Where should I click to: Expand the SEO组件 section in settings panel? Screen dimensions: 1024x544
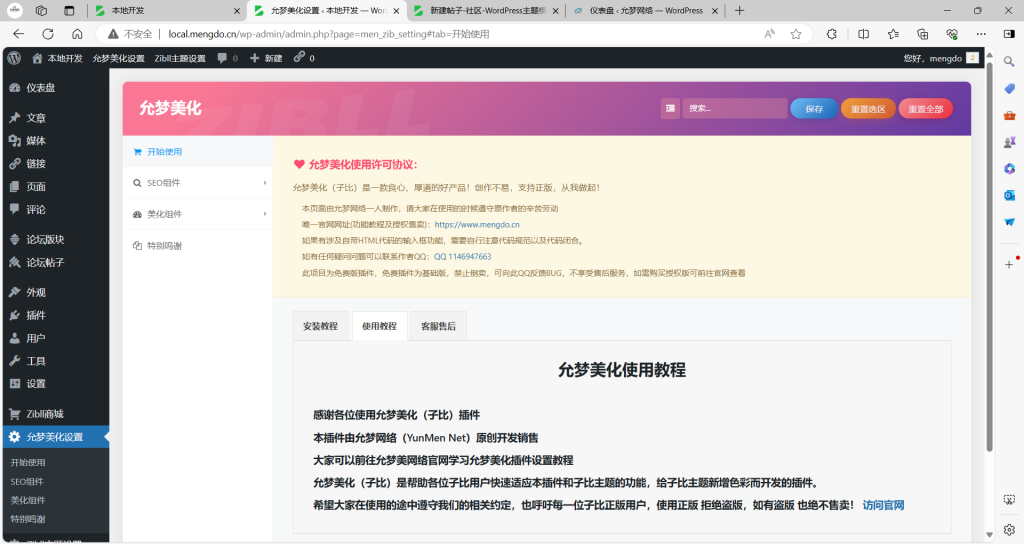(x=197, y=183)
